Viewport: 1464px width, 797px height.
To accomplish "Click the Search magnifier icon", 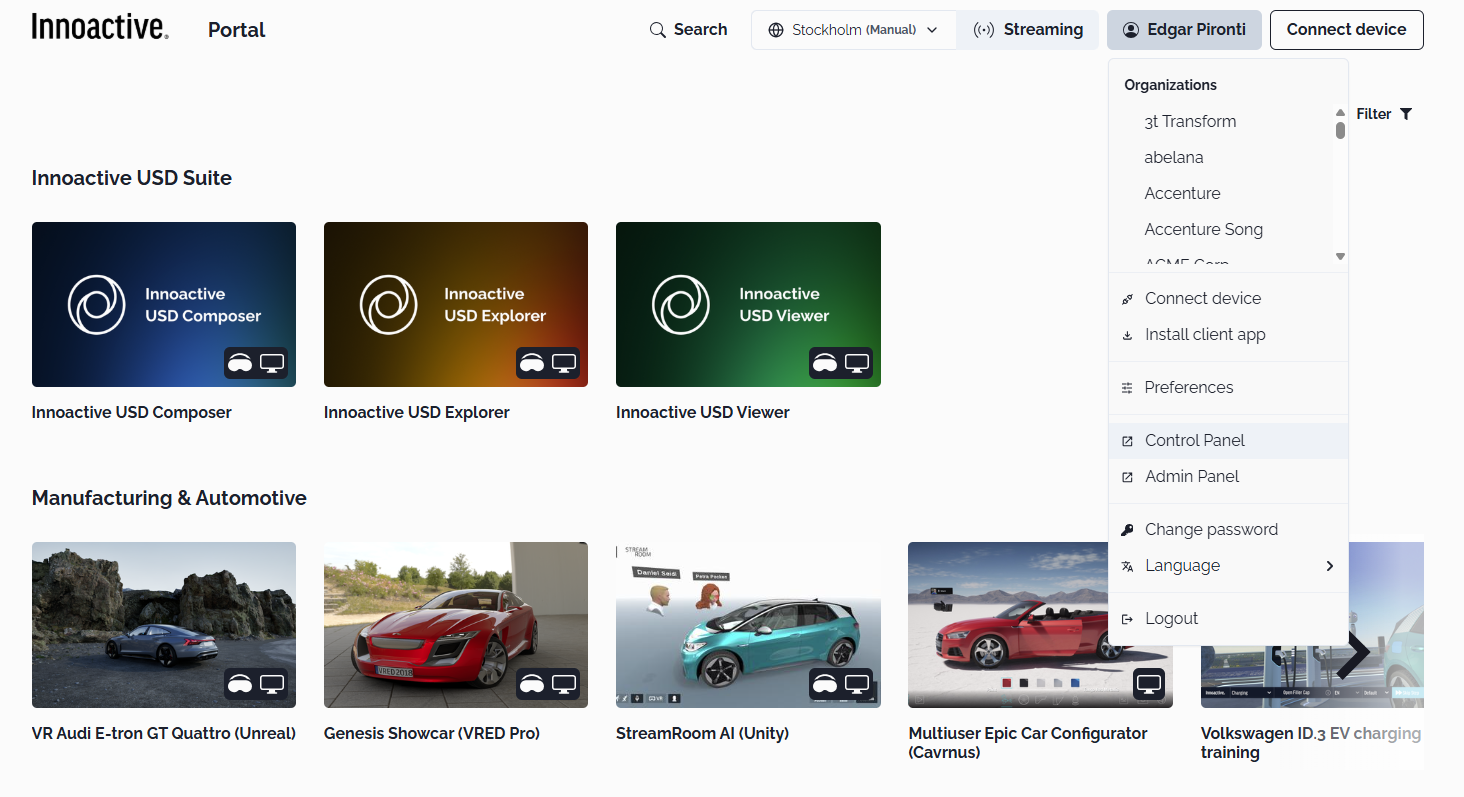I will coord(657,30).
